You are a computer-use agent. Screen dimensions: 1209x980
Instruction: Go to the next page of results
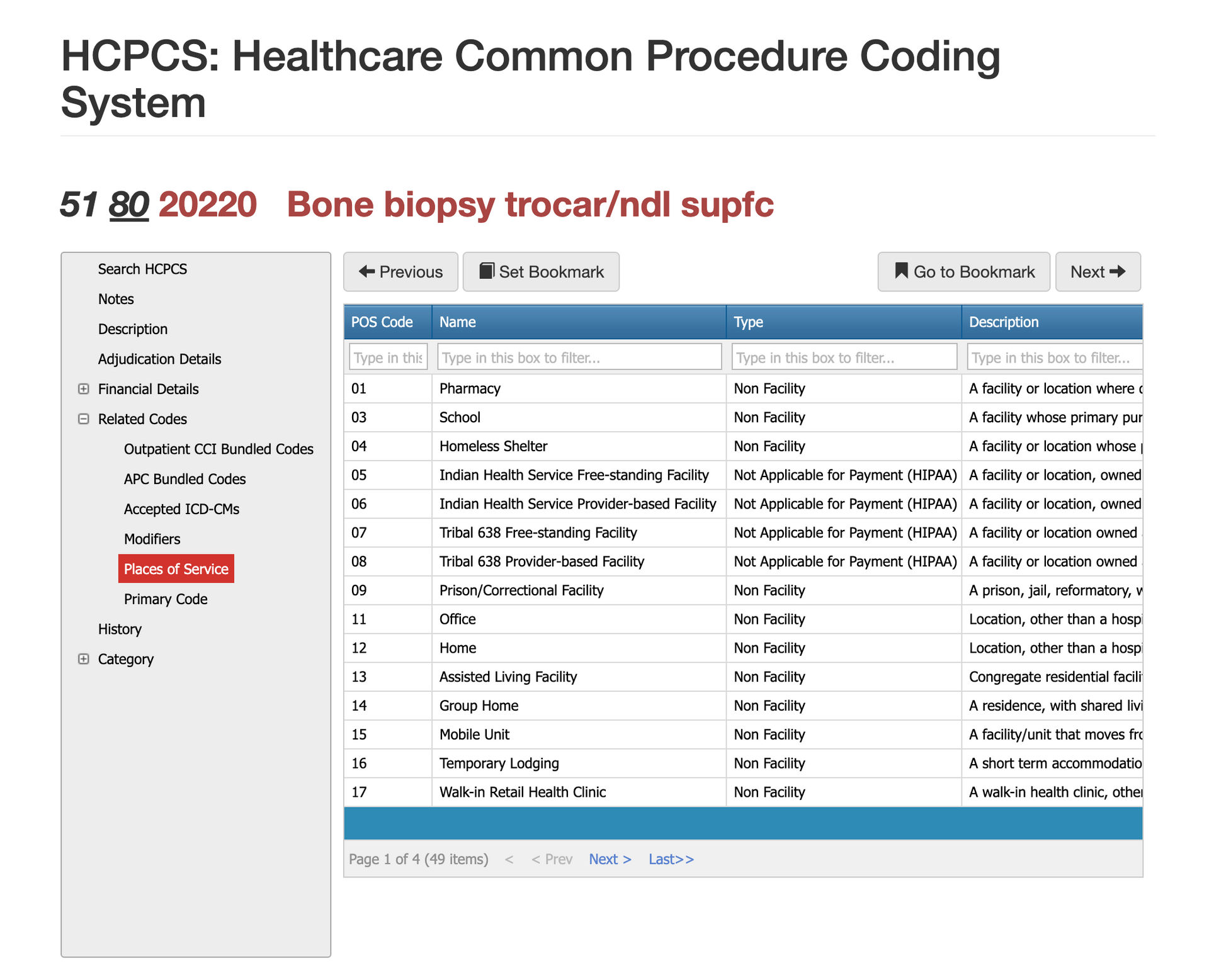610,859
